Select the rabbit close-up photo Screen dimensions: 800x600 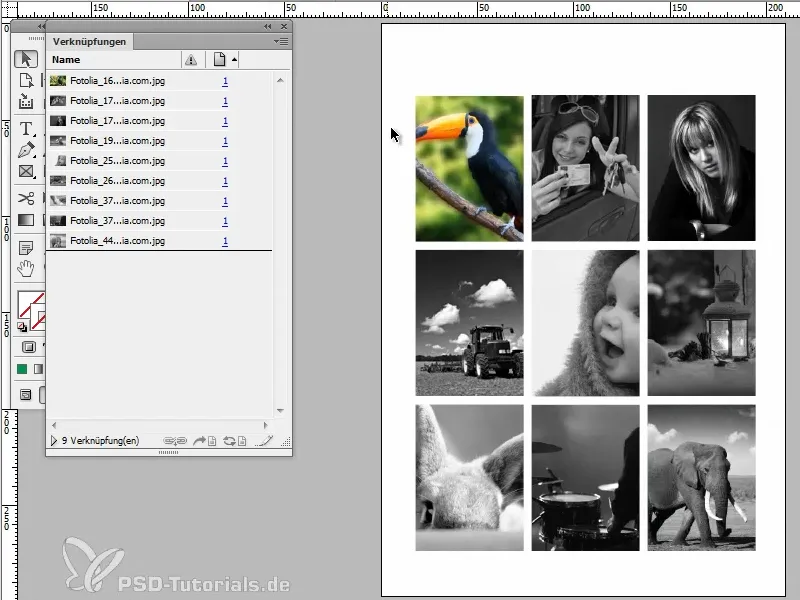(469, 478)
